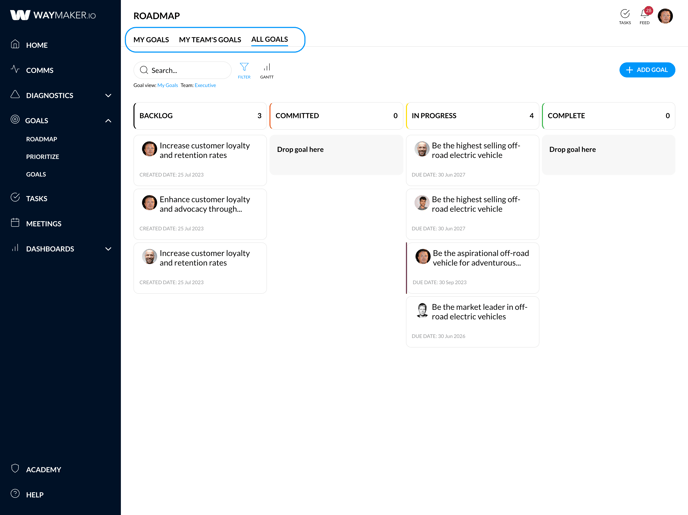688x515 pixels.
Task: Click the Add Goal button
Action: pyautogui.click(x=647, y=70)
